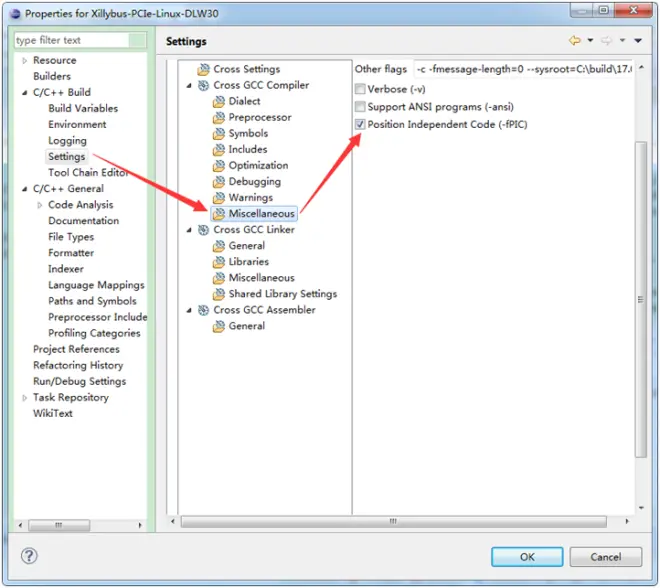This screenshot has width=660, height=588.
Task: Click the Other flags input field
Action: pos(524,69)
